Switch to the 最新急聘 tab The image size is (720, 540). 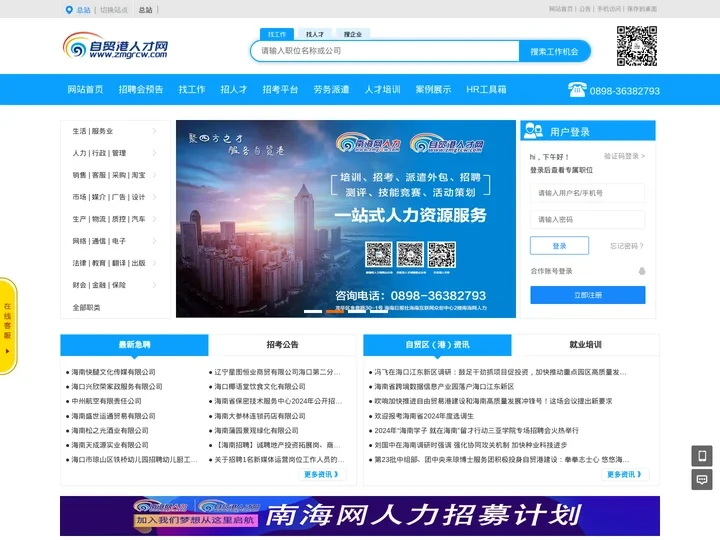click(135, 345)
